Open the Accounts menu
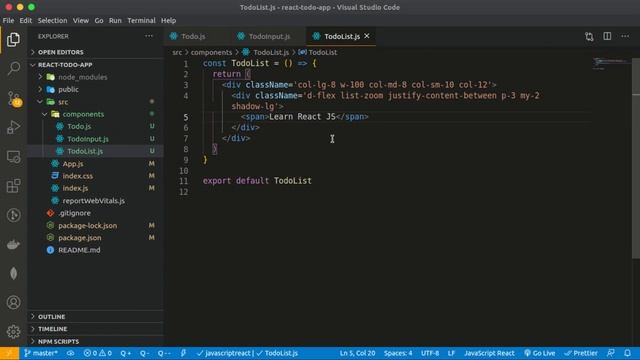 (13, 302)
